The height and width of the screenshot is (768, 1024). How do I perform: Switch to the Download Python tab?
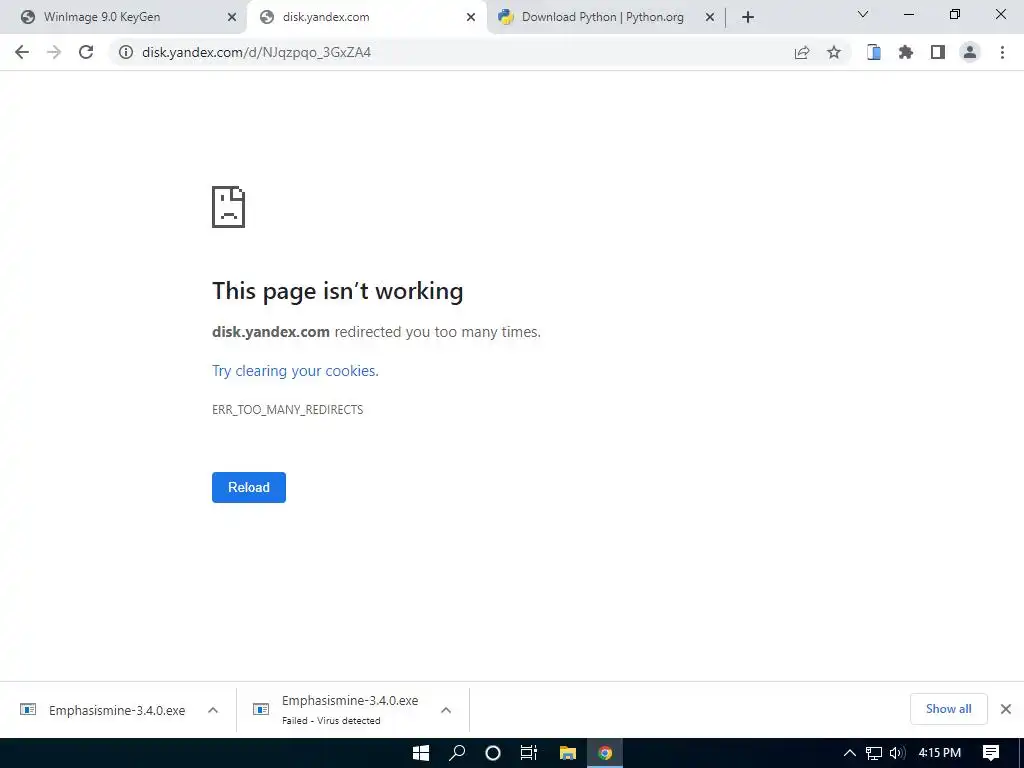[x=605, y=17]
